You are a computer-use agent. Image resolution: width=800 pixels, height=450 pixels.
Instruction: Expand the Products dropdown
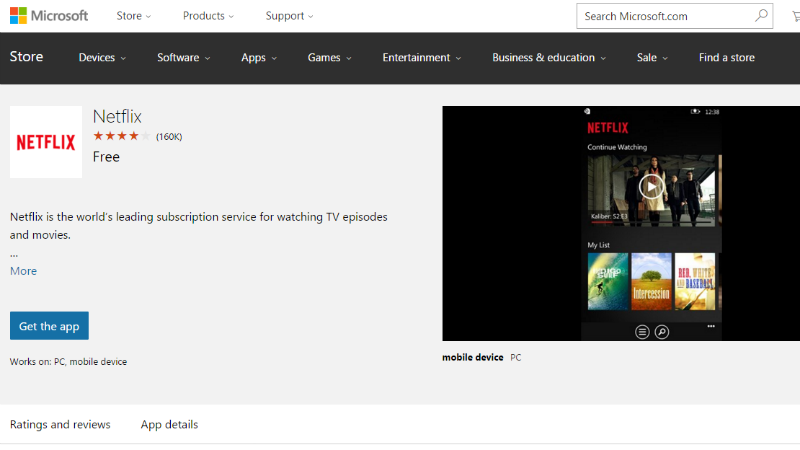point(208,16)
